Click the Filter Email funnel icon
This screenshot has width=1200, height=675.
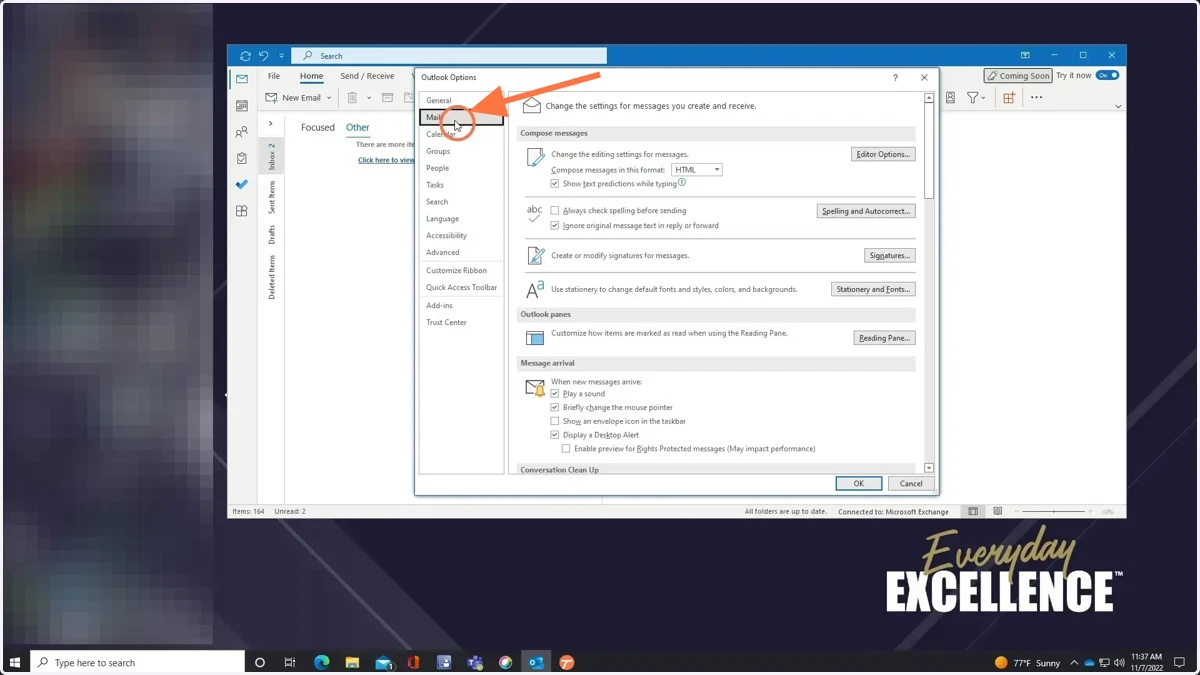pyautogui.click(x=972, y=98)
